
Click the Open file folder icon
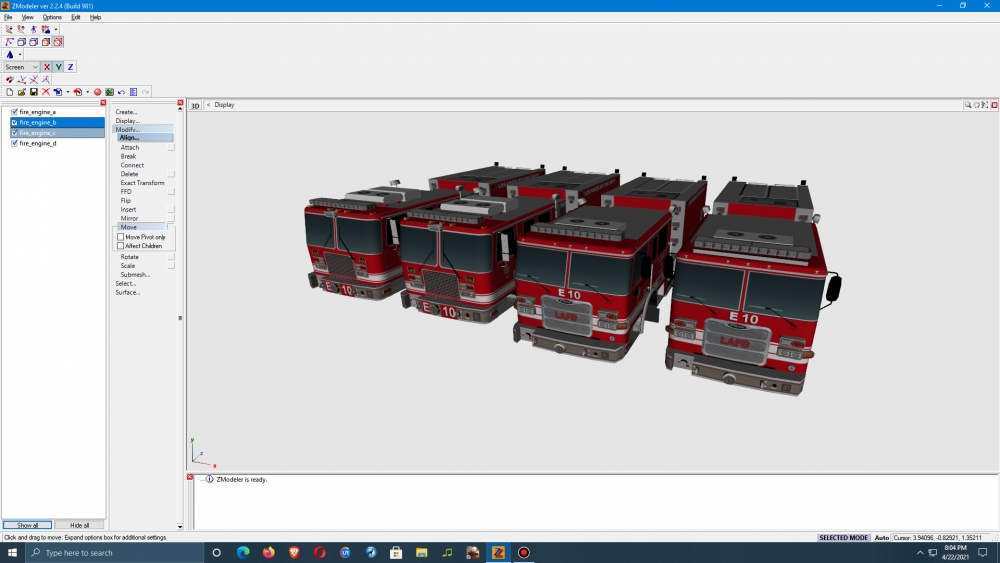tap(22, 92)
